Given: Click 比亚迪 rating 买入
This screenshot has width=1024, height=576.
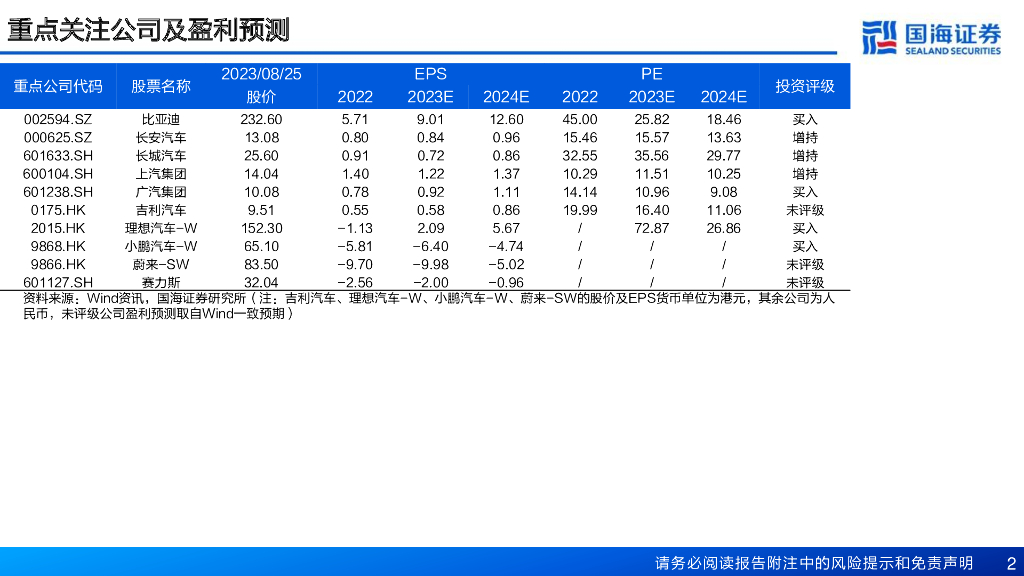Looking at the screenshot, I should click(805, 120).
